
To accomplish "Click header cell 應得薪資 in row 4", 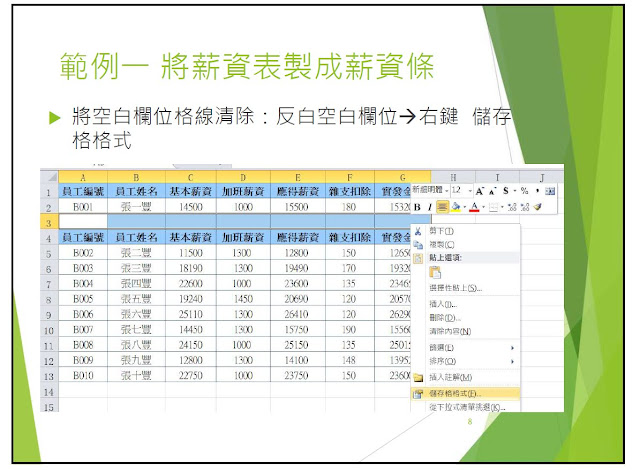I will 298,237.
